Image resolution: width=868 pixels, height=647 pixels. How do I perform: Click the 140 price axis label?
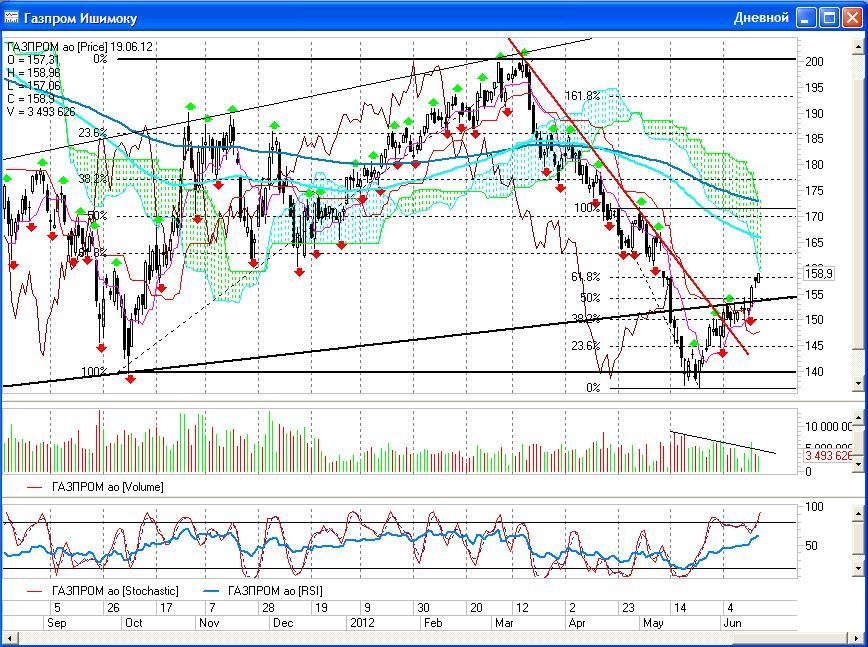tap(814, 371)
